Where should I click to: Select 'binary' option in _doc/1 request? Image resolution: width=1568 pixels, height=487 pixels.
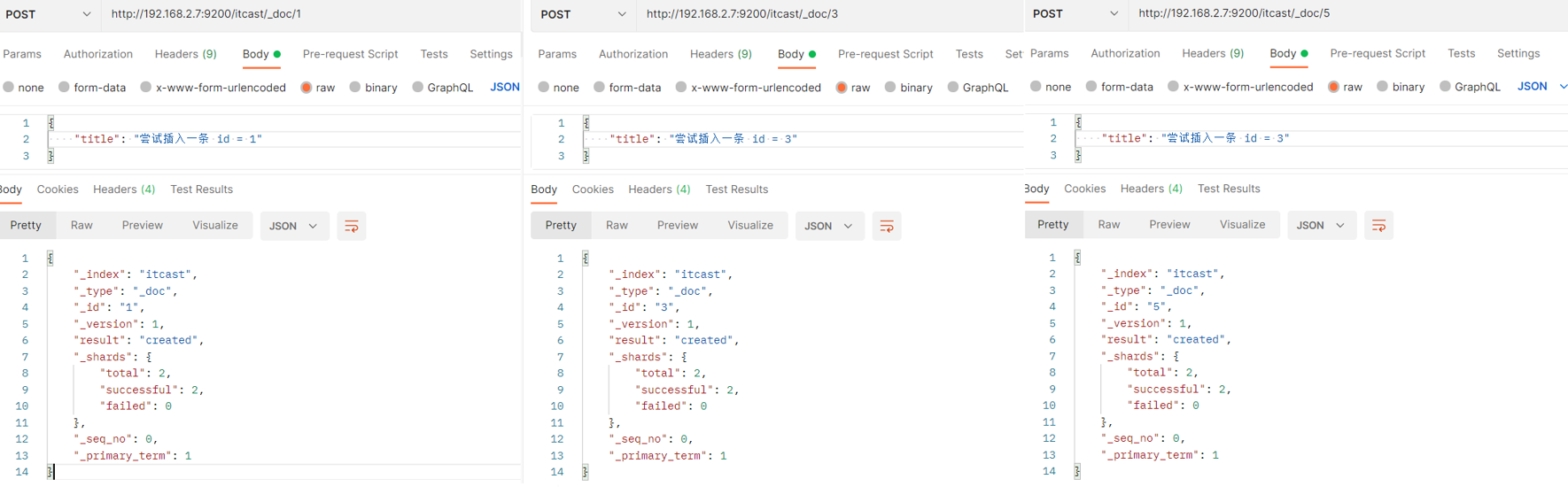point(373,88)
